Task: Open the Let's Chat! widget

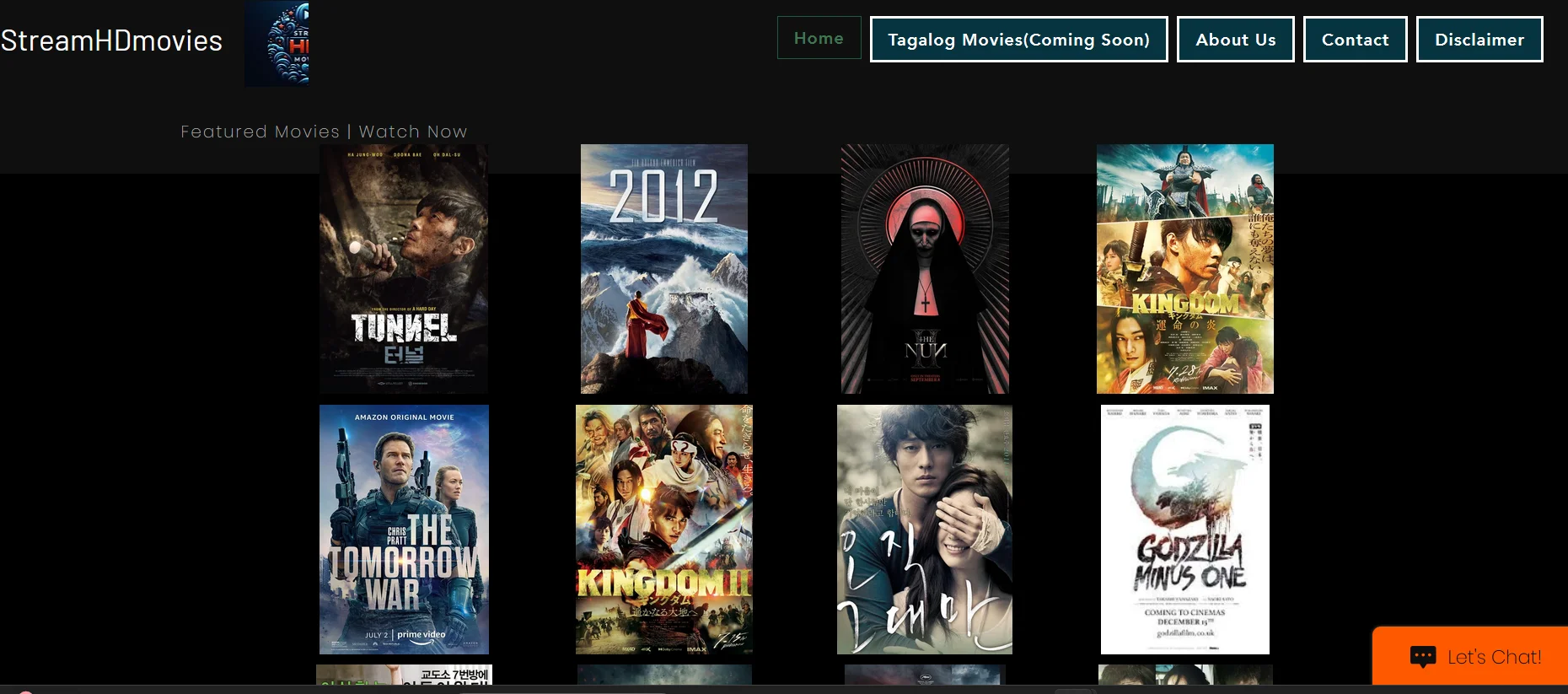Action: [x=1470, y=656]
